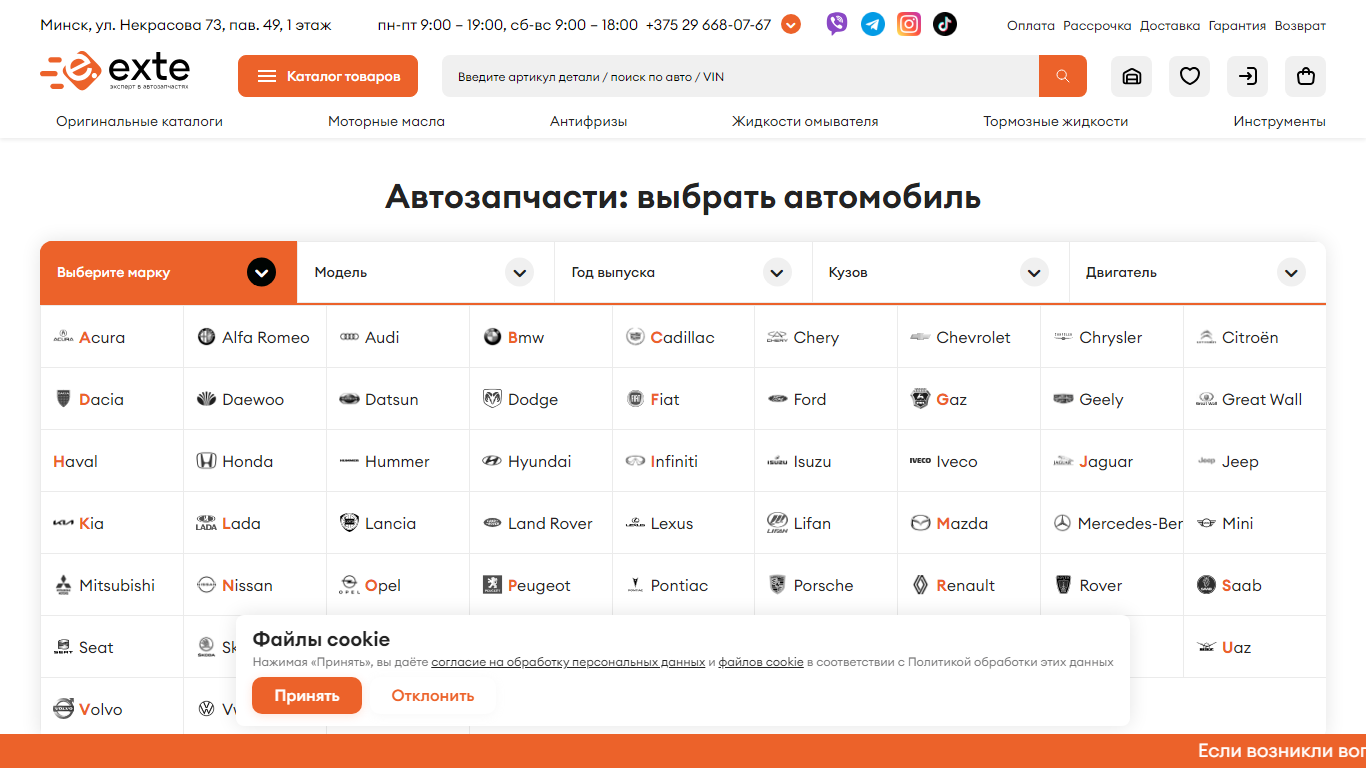Open Инструменты category
This screenshot has height=768, width=1366.
click(x=1279, y=122)
